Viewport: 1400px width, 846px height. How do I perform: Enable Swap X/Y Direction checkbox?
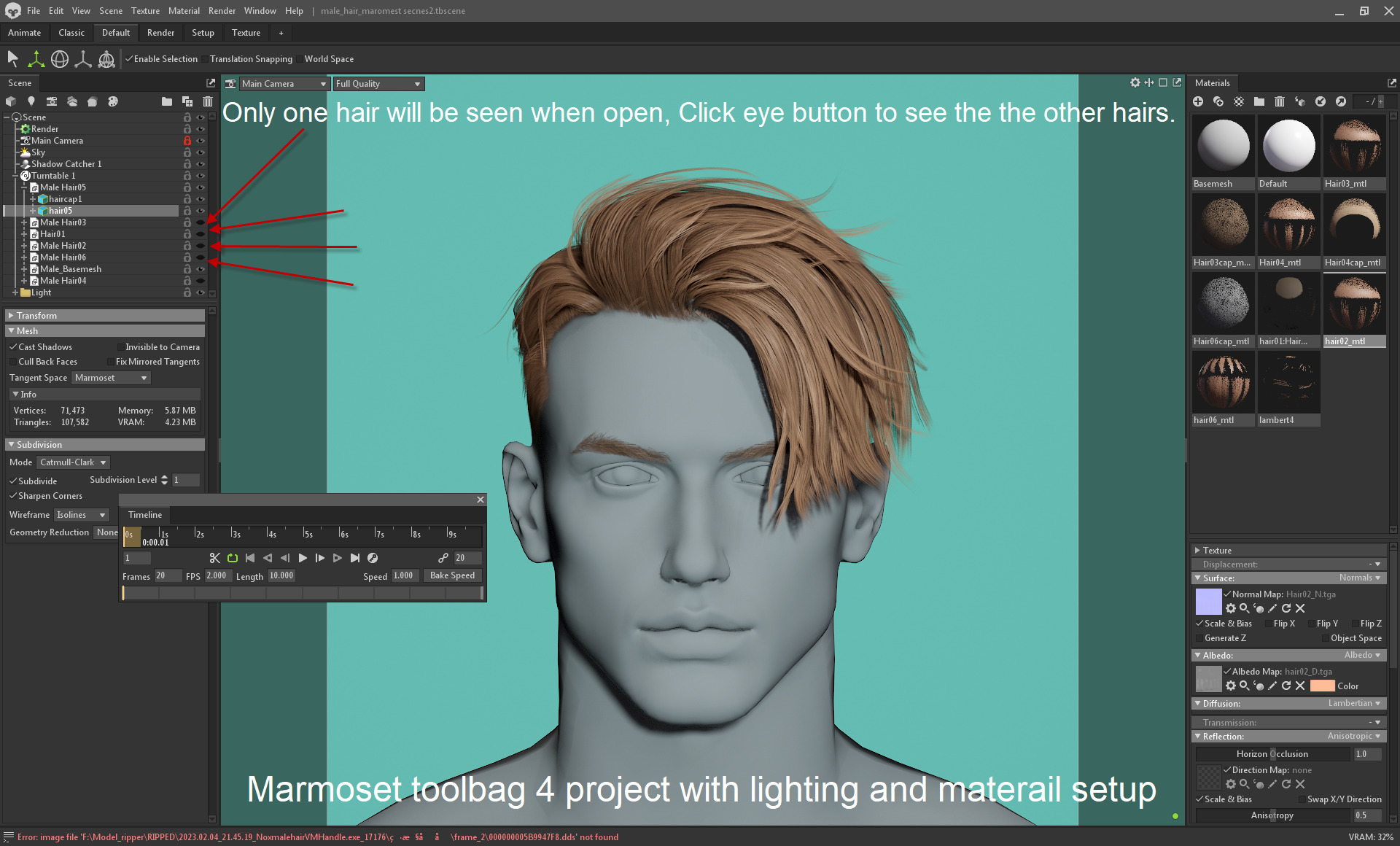[1302, 799]
